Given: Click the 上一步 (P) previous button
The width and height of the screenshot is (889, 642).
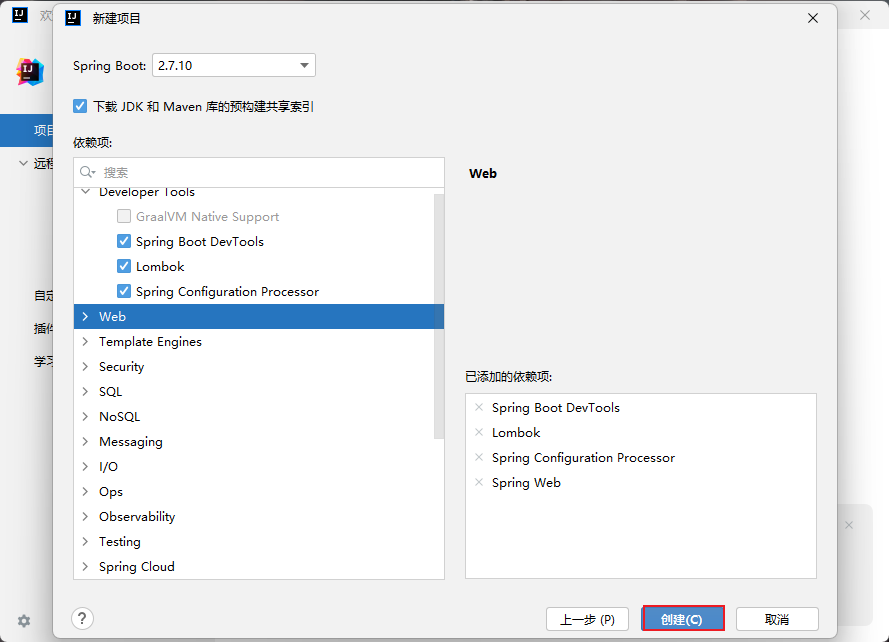Looking at the screenshot, I should 587,619.
